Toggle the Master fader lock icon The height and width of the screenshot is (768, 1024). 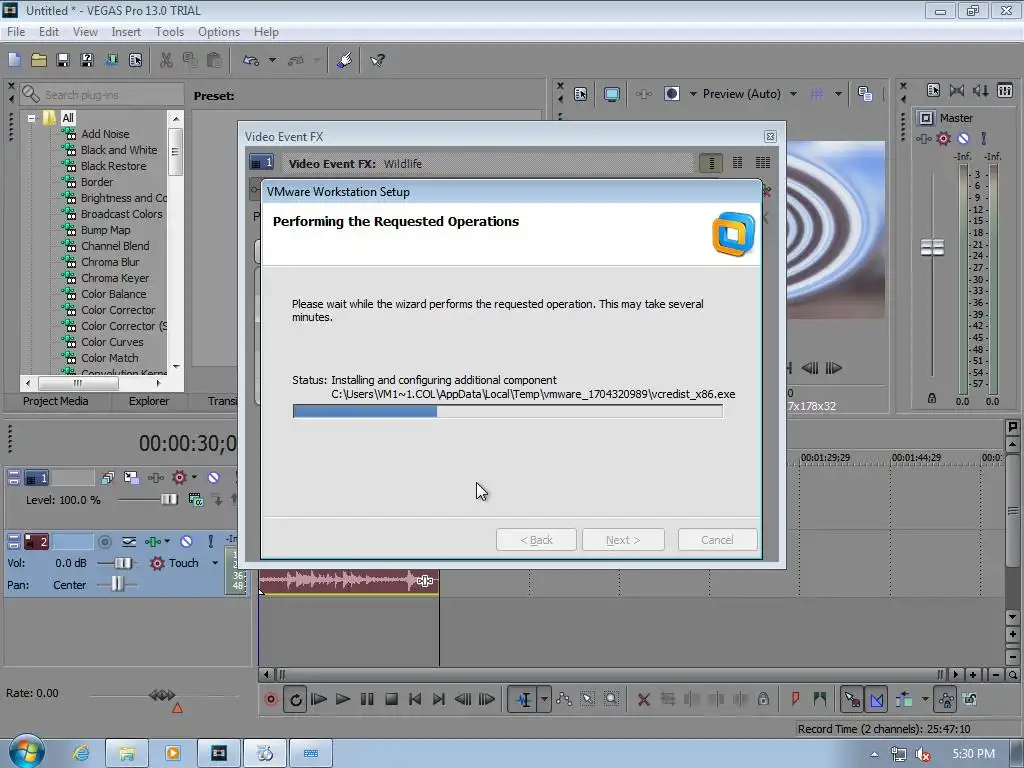point(932,398)
